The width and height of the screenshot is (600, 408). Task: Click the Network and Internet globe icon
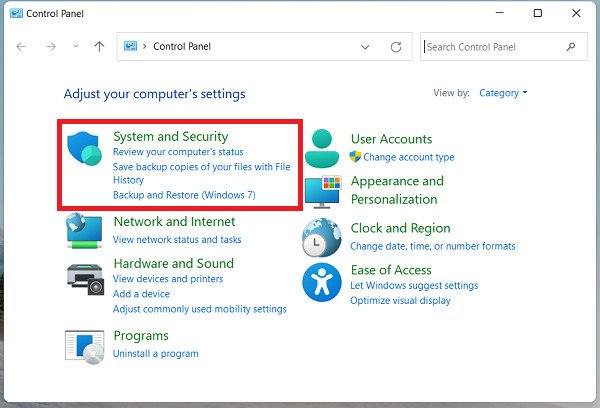pyautogui.click(x=84, y=231)
